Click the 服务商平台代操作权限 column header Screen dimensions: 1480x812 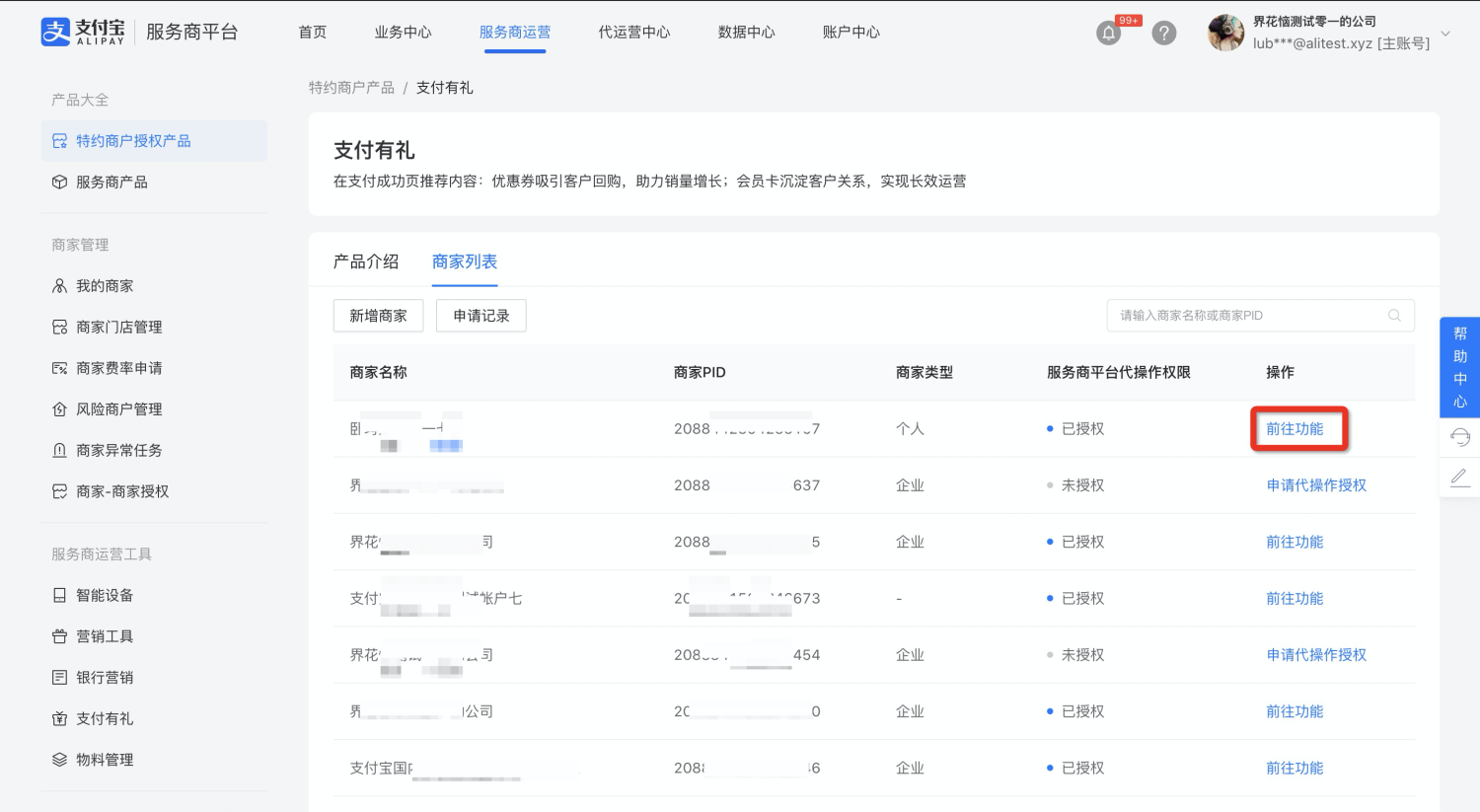pyautogui.click(x=1119, y=373)
